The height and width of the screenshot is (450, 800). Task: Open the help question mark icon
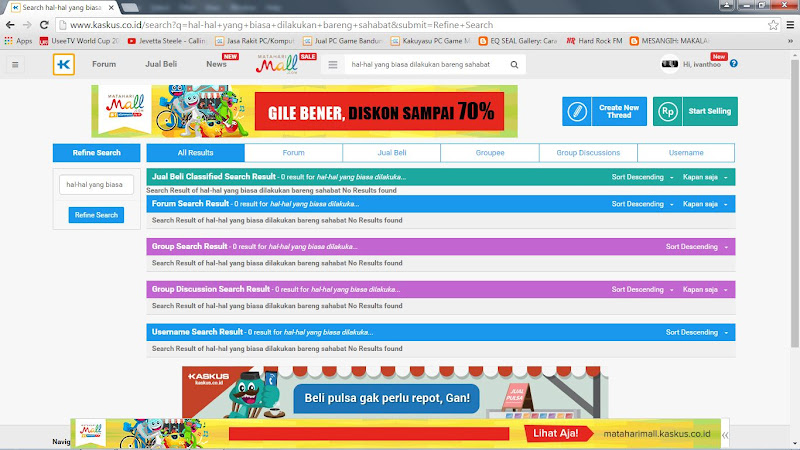click(734, 64)
